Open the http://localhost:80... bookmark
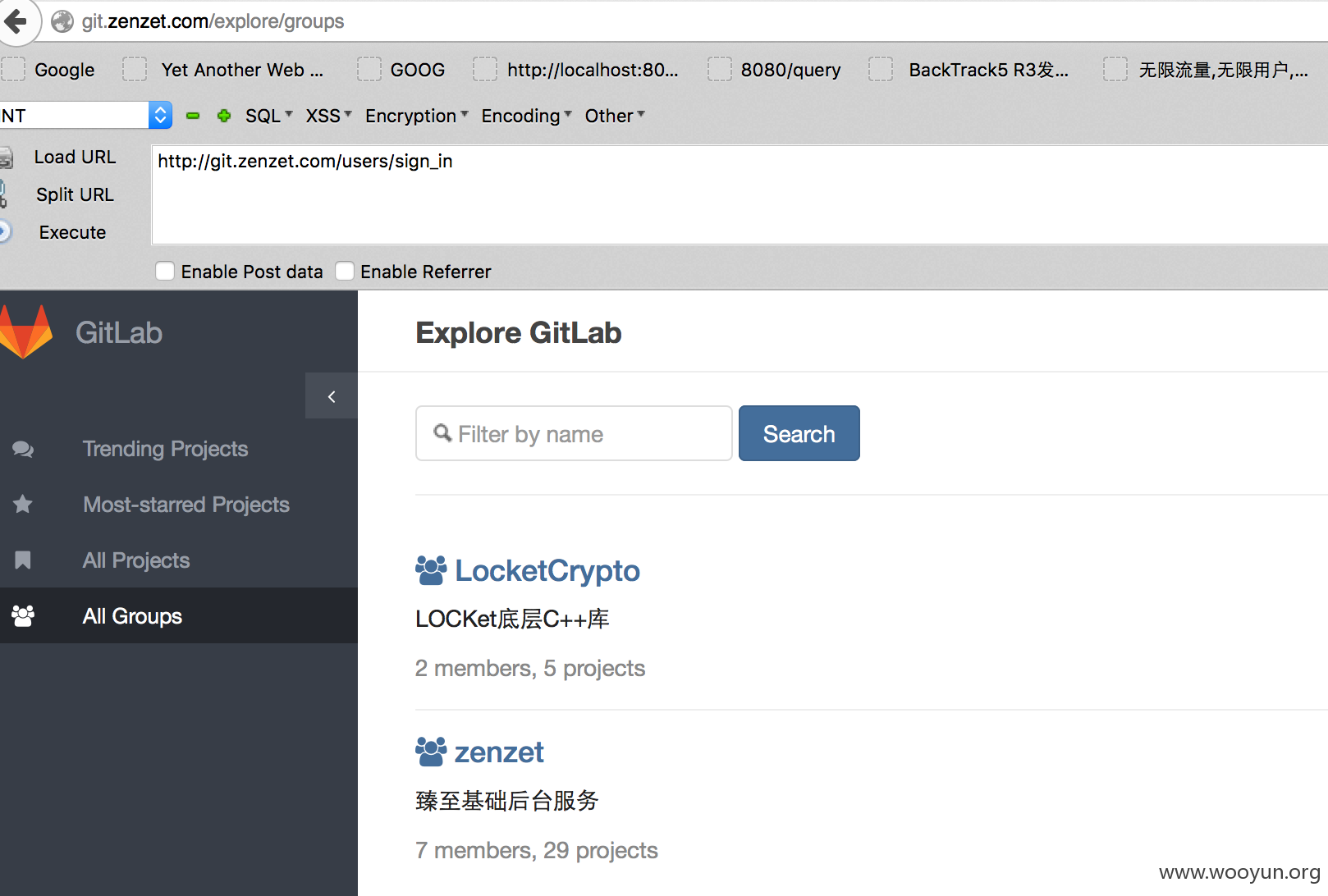Image resolution: width=1328 pixels, height=896 pixels. 593,70
